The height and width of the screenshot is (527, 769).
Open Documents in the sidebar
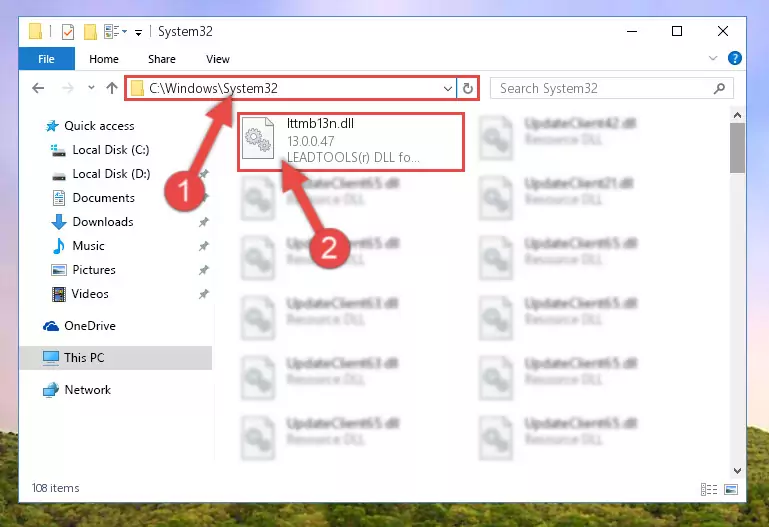(103, 198)
